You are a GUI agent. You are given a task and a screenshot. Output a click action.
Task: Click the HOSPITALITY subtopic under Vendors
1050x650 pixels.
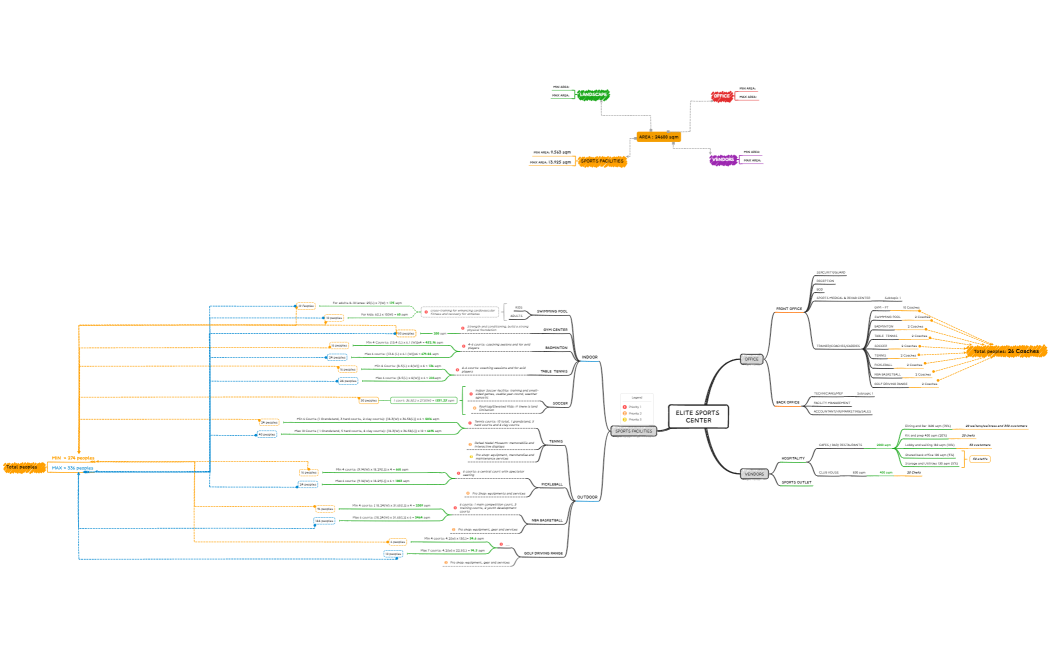point(792,458)
